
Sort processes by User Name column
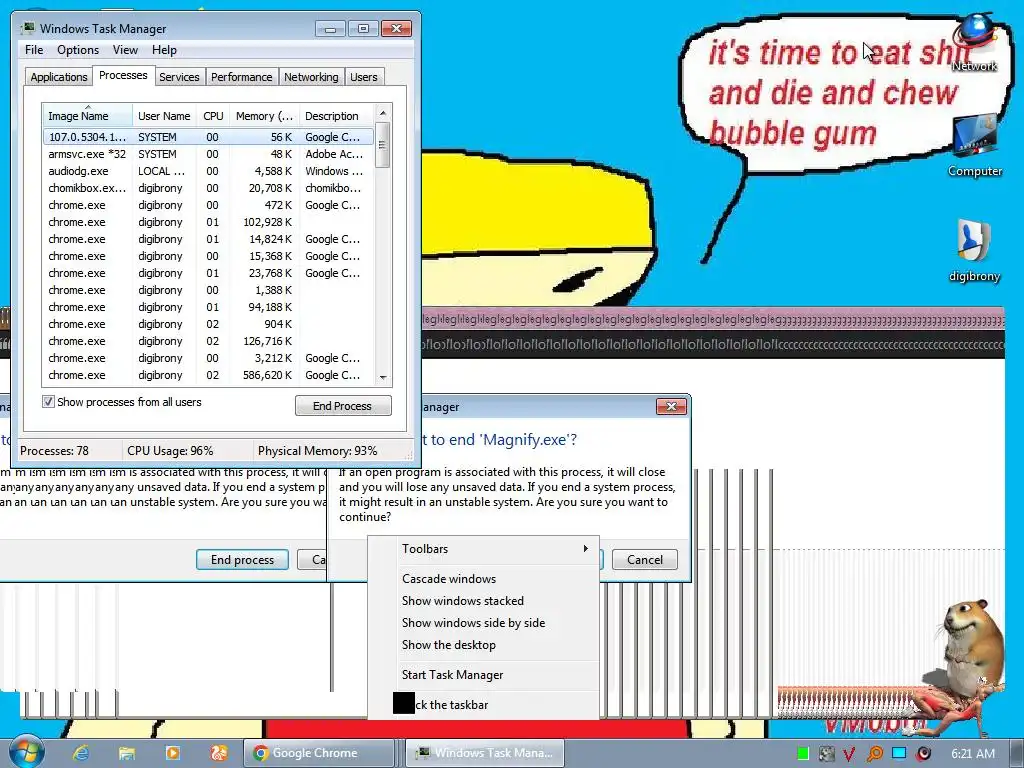pyautogui.click(x=164, y=116)
